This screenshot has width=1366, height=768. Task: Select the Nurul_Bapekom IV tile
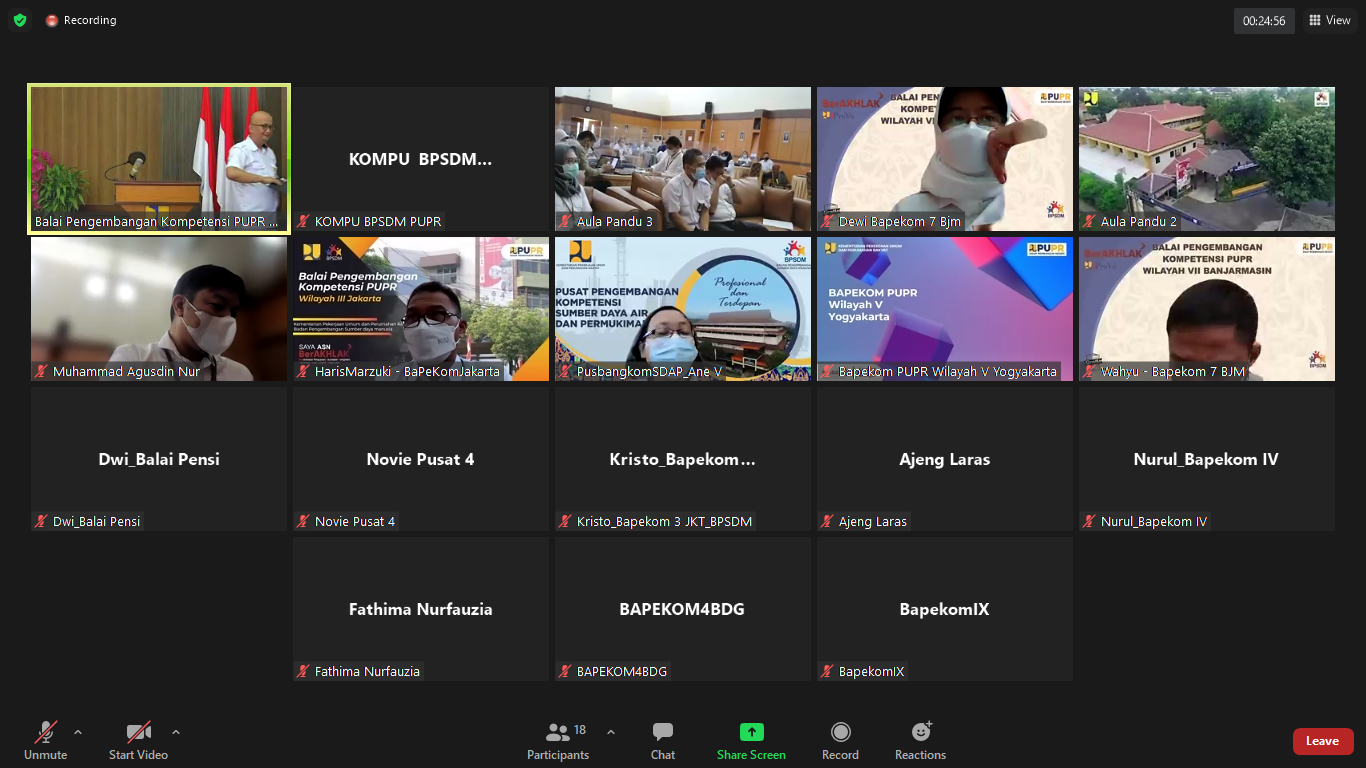(x=1207, y=459)
